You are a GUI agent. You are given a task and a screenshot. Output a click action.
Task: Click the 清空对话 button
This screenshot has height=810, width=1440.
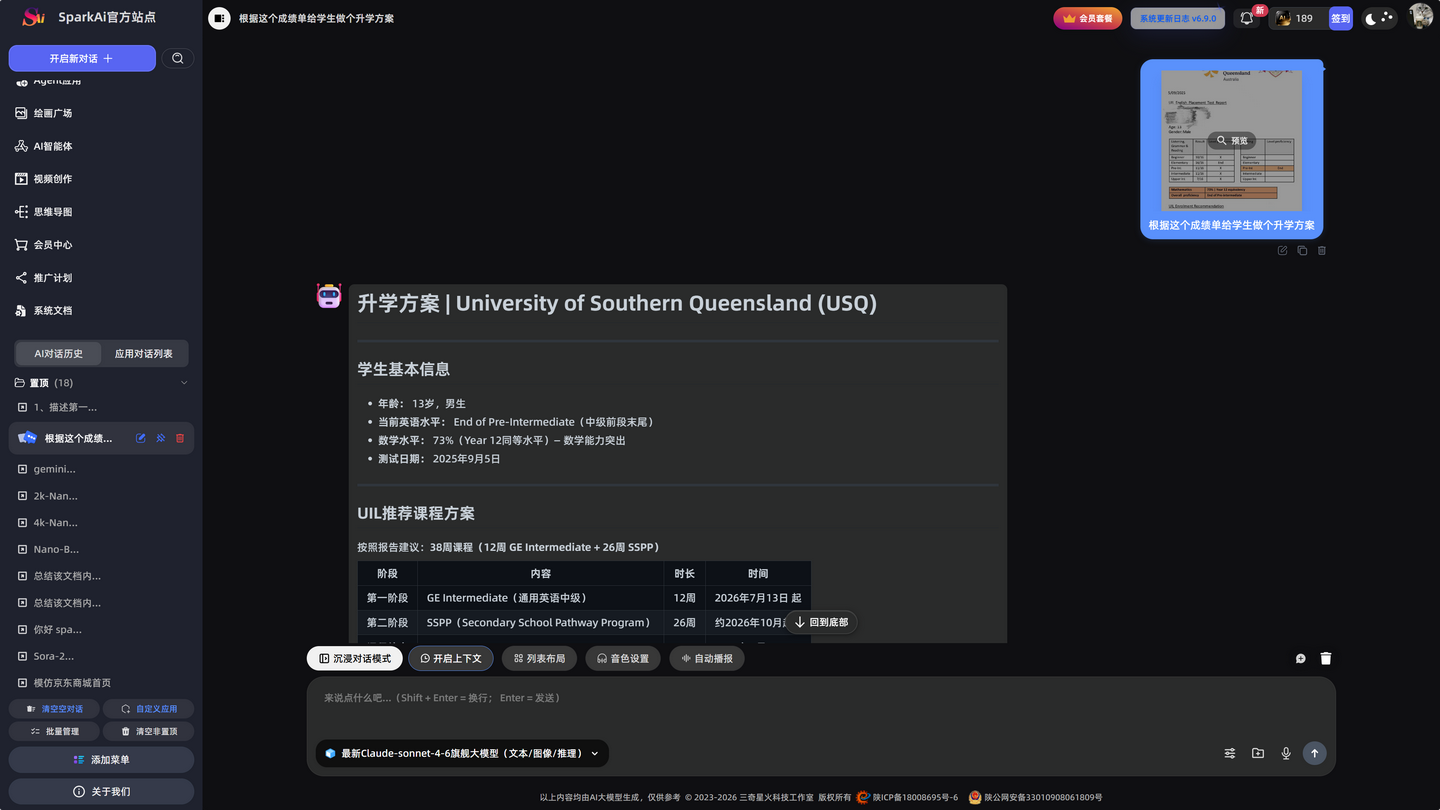54,709
